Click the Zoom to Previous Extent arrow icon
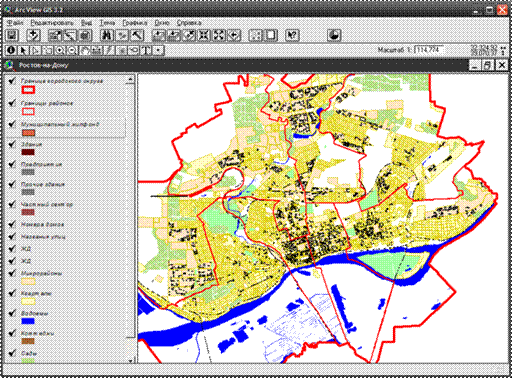The height and width of the screenshot is (378, 512). 234,35
